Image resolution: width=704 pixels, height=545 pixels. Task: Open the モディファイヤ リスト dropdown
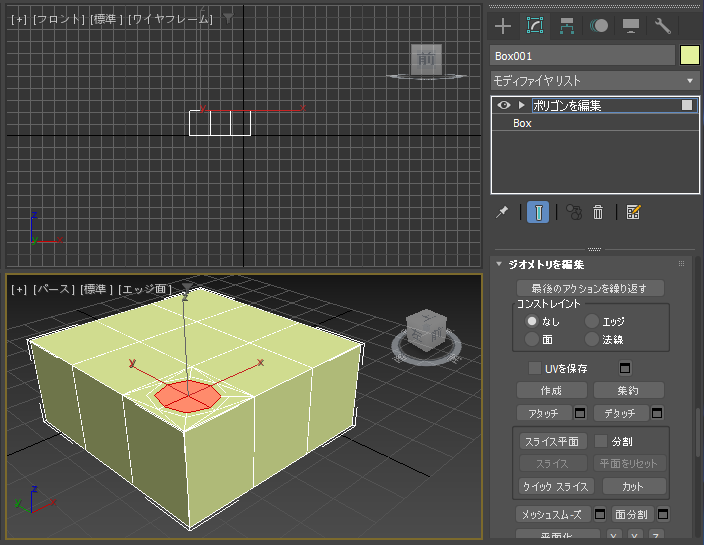594,81
